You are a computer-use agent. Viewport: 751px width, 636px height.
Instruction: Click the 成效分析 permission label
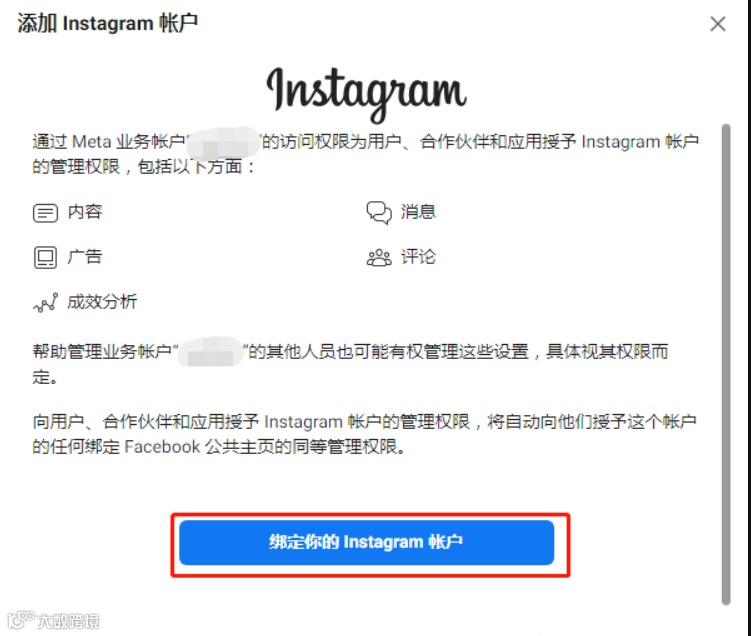click(102, 302)
